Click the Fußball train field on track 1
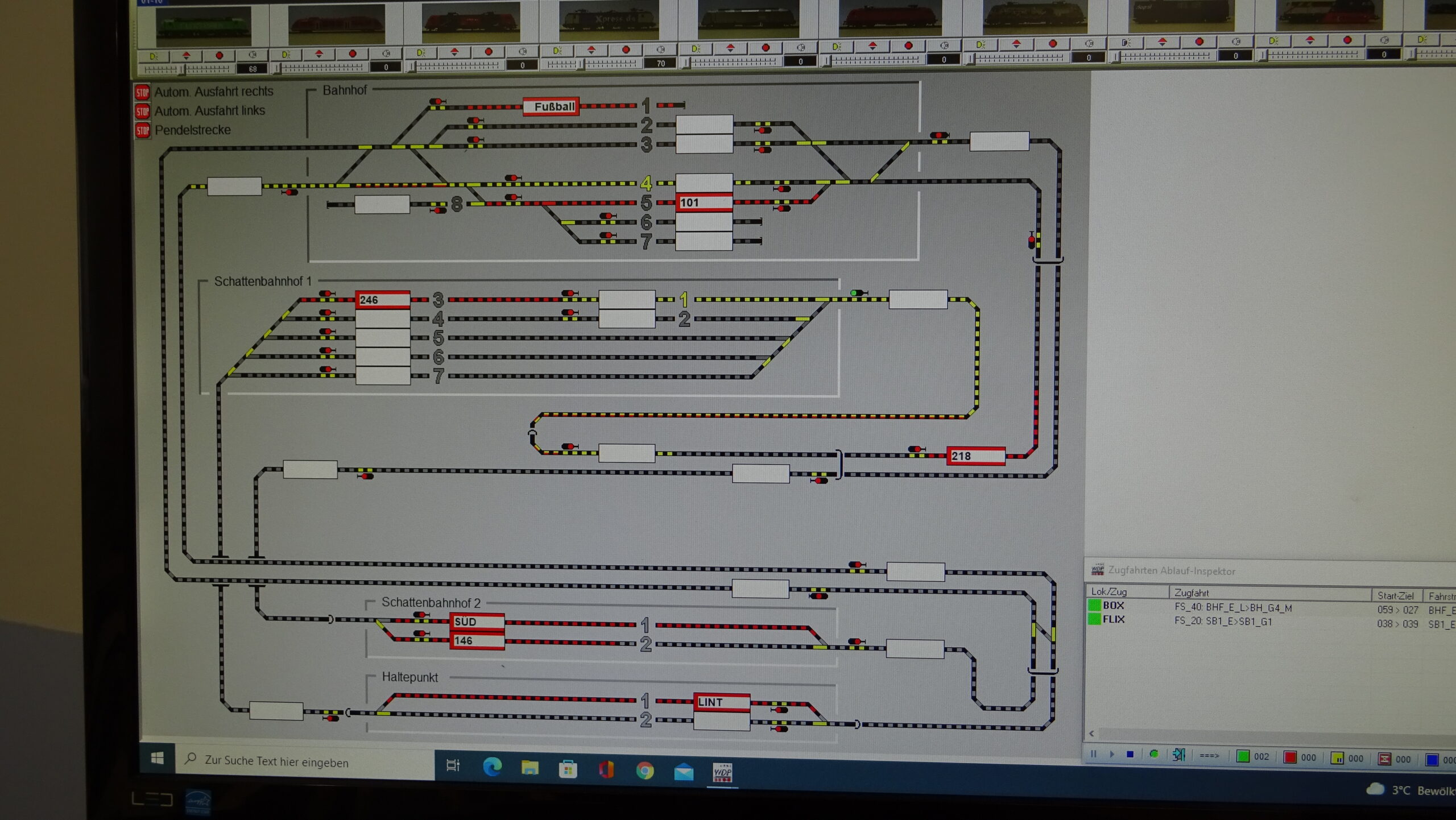Viewport: 1456px width, 820px height. 551,106
